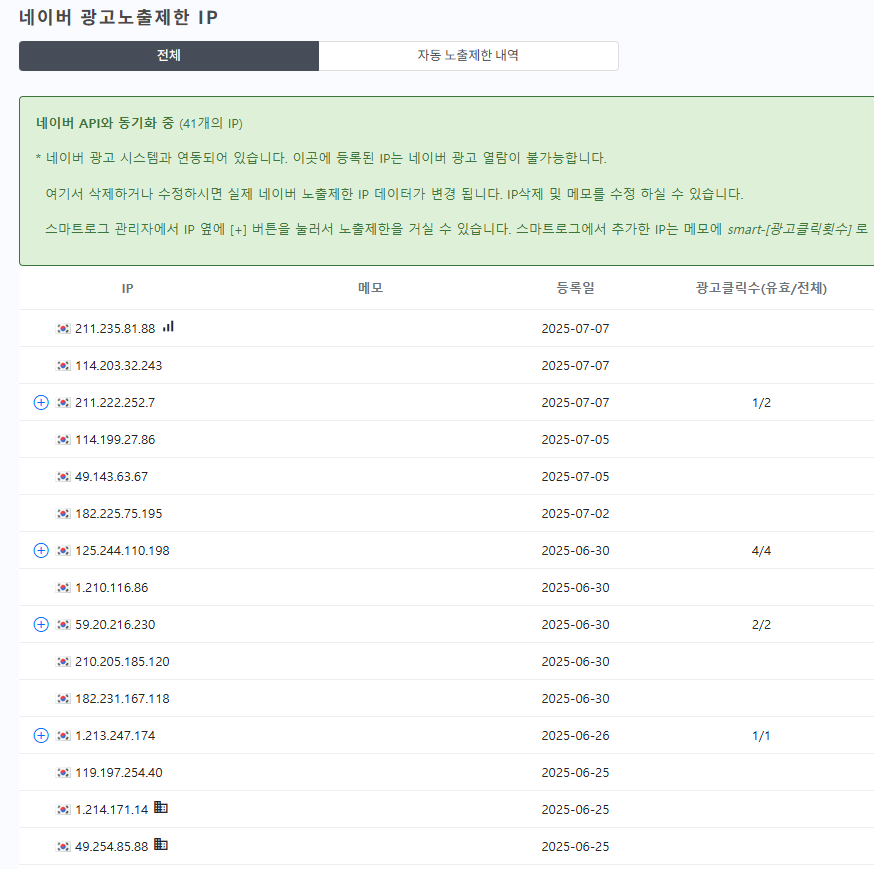This screenshot has width=874, height=869.
Task: Click the Korean flag icon for 114.203.32.243
Action: 64,366
